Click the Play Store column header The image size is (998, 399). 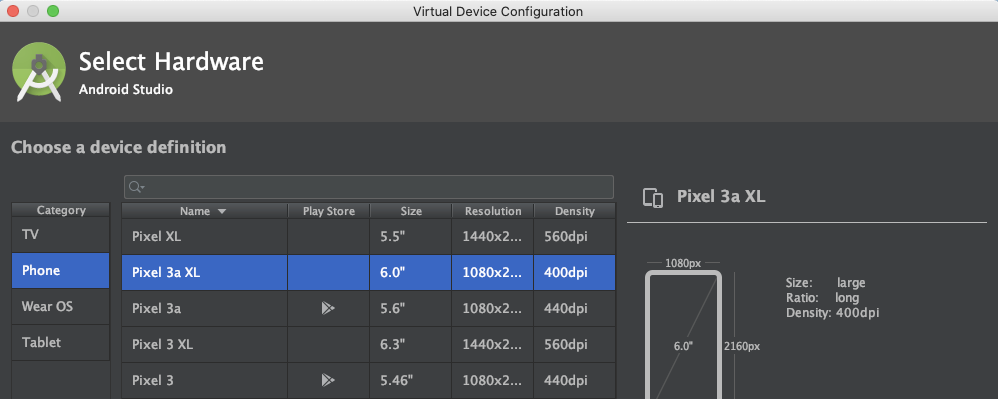click(x=328, y=211)
